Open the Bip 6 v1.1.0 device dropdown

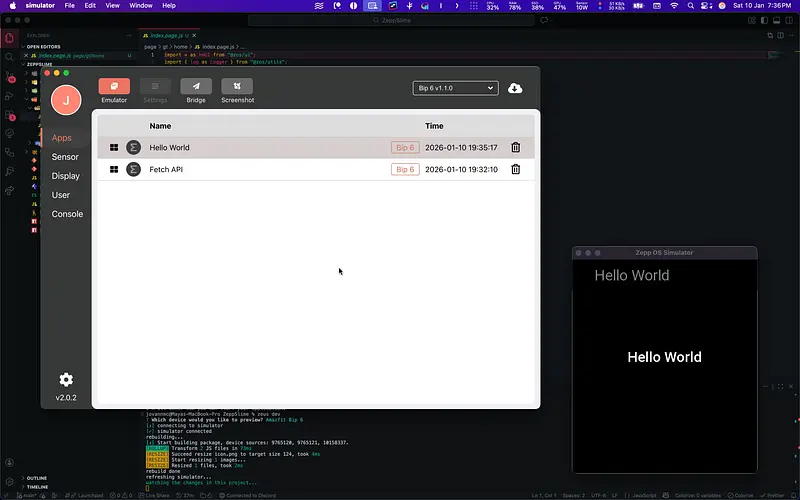455,88
